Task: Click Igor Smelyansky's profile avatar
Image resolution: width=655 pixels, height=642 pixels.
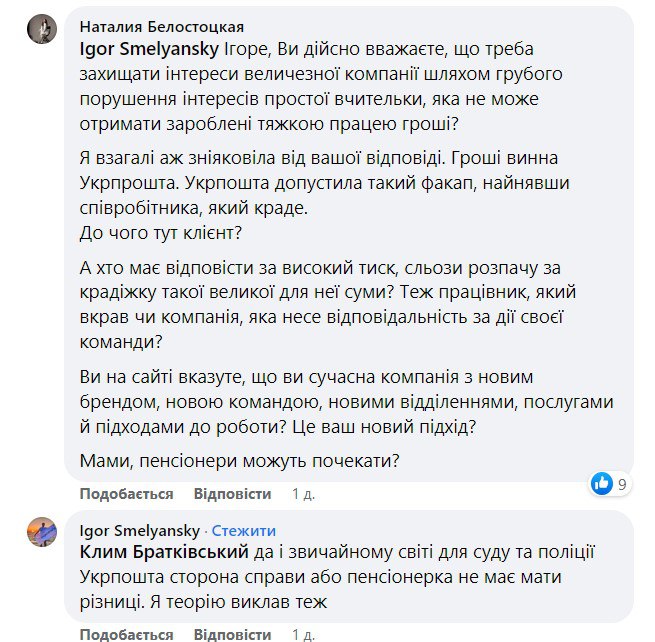Action: [x=41, y=531]
